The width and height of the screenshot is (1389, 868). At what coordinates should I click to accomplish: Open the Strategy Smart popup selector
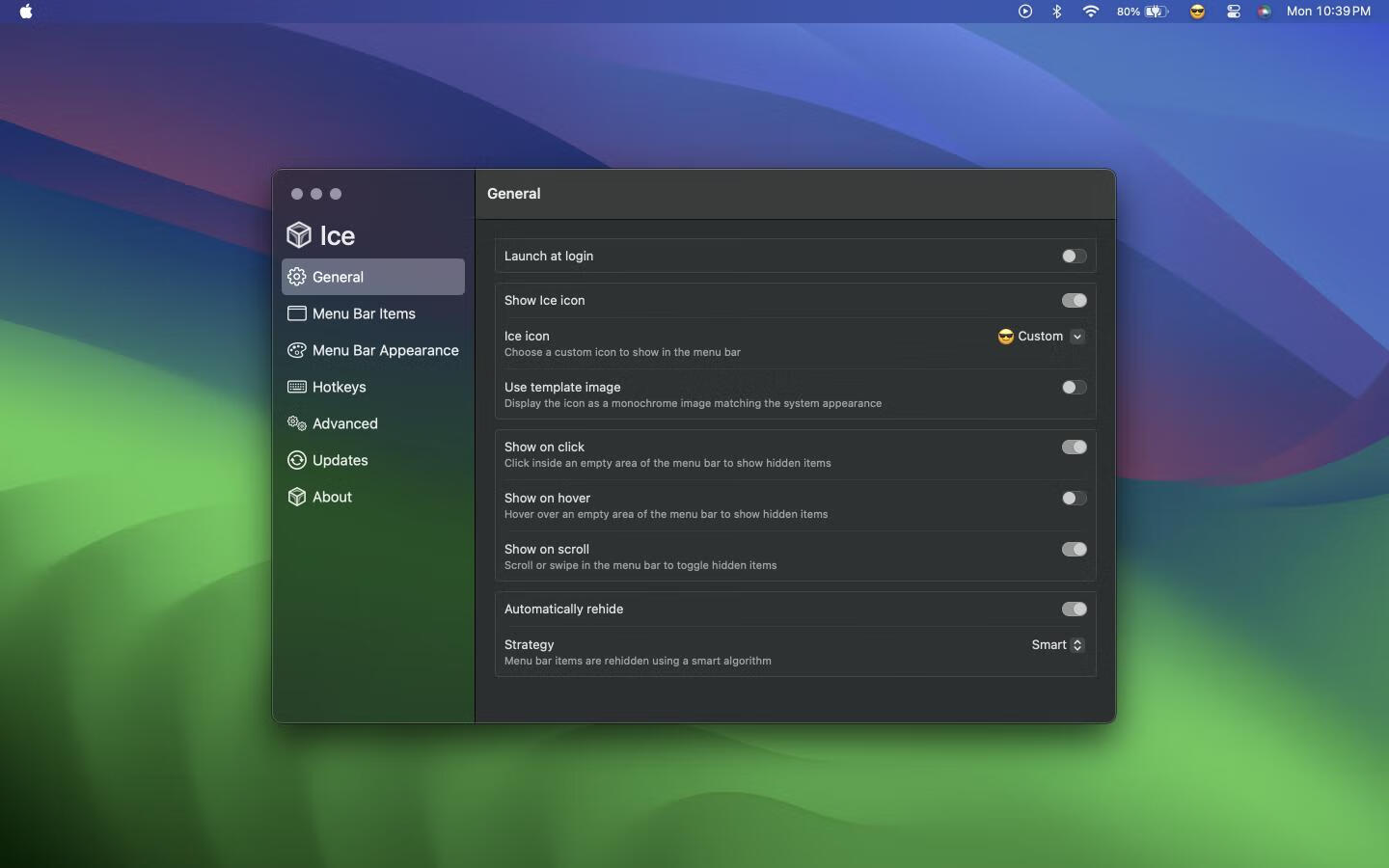point(1058,644)
